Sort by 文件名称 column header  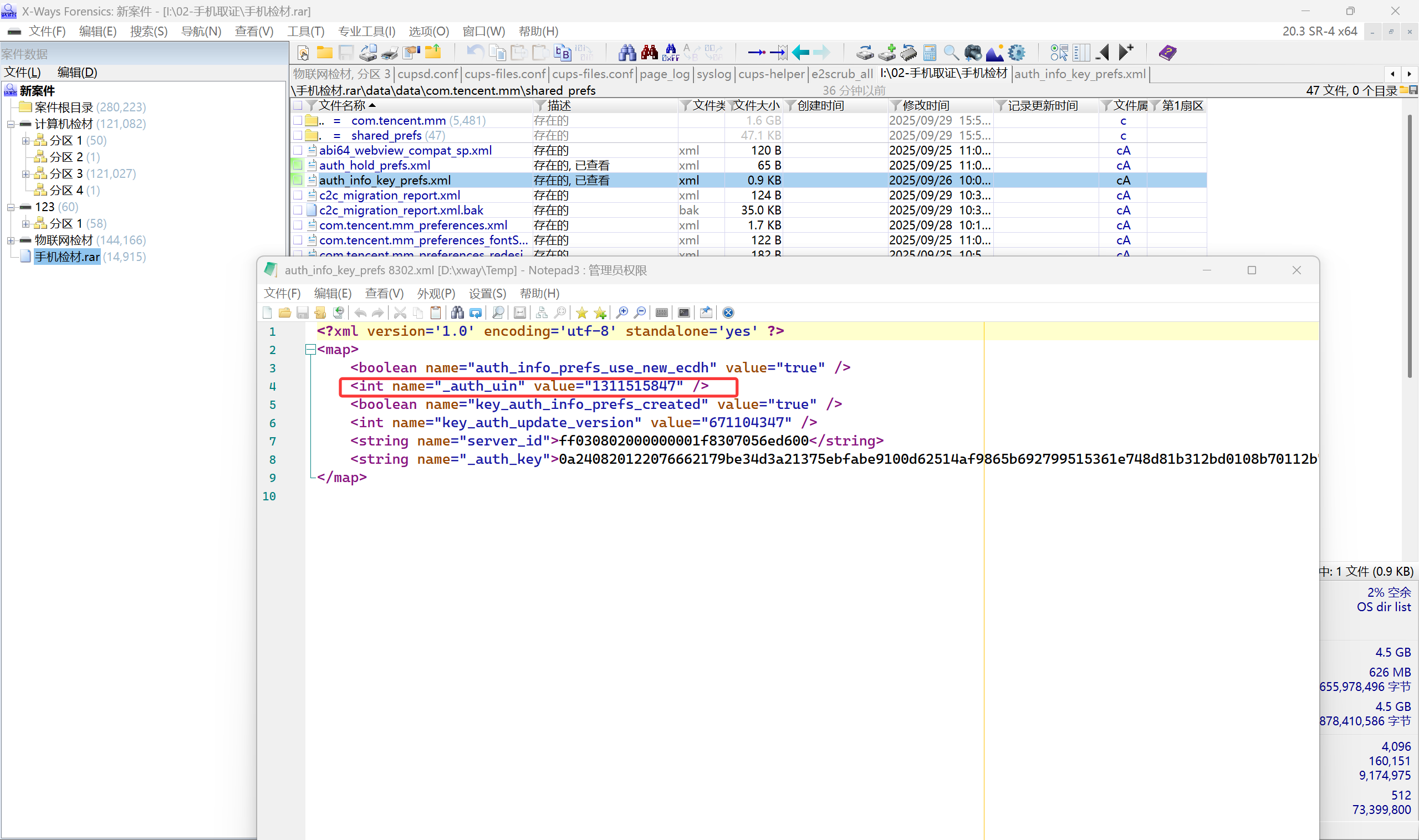pos(341,105)
